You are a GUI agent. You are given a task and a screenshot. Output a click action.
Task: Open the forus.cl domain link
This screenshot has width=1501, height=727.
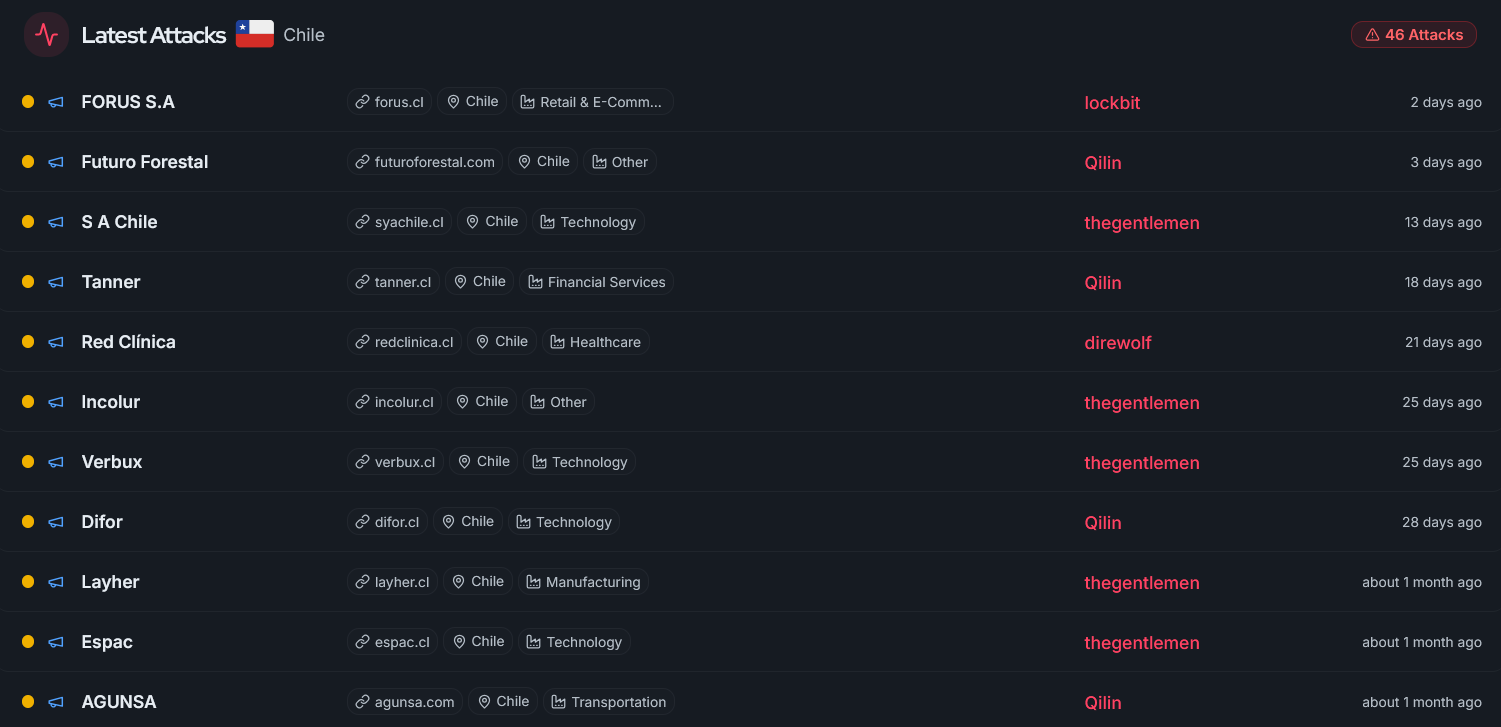390,102
